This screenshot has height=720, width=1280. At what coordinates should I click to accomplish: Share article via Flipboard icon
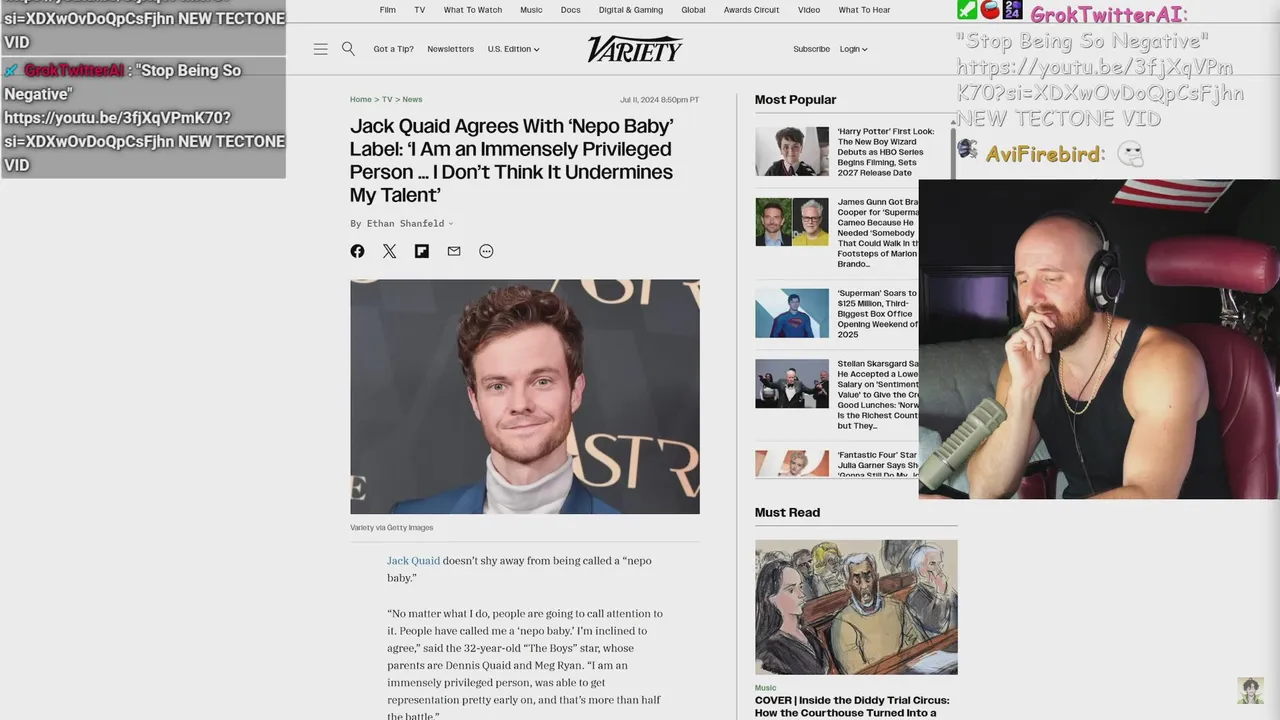click(x=422, y=251)
